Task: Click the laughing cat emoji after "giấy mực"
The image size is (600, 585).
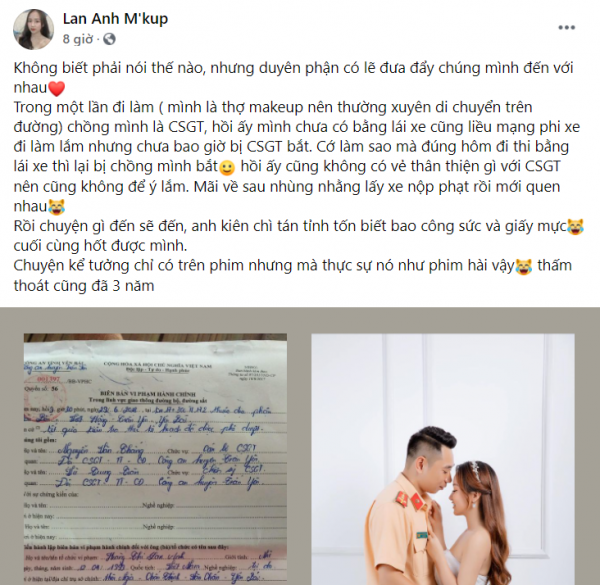Action: tap(575, 227)
